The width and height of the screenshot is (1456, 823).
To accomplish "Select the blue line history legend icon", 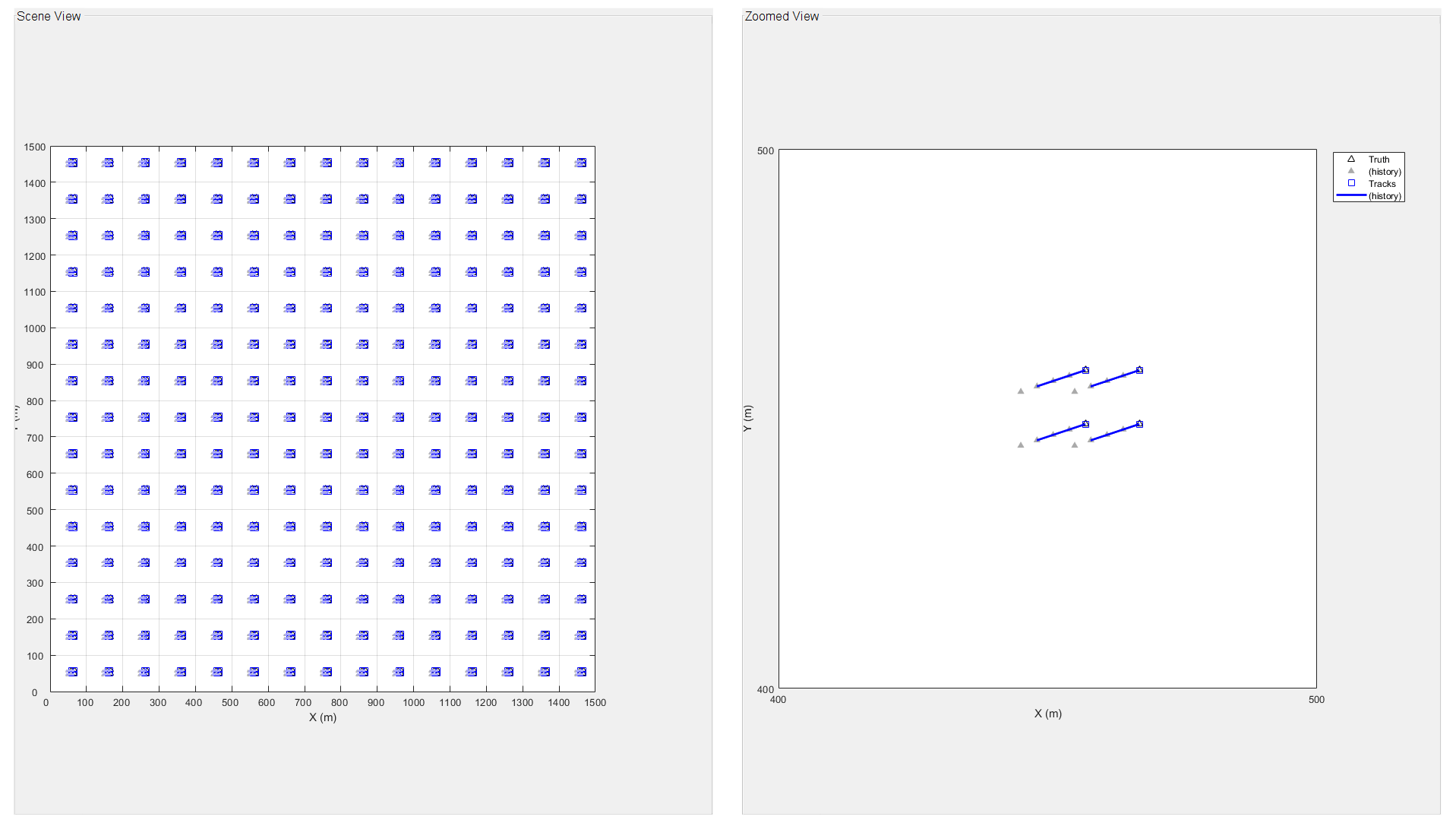I will tap(1351, 195).
